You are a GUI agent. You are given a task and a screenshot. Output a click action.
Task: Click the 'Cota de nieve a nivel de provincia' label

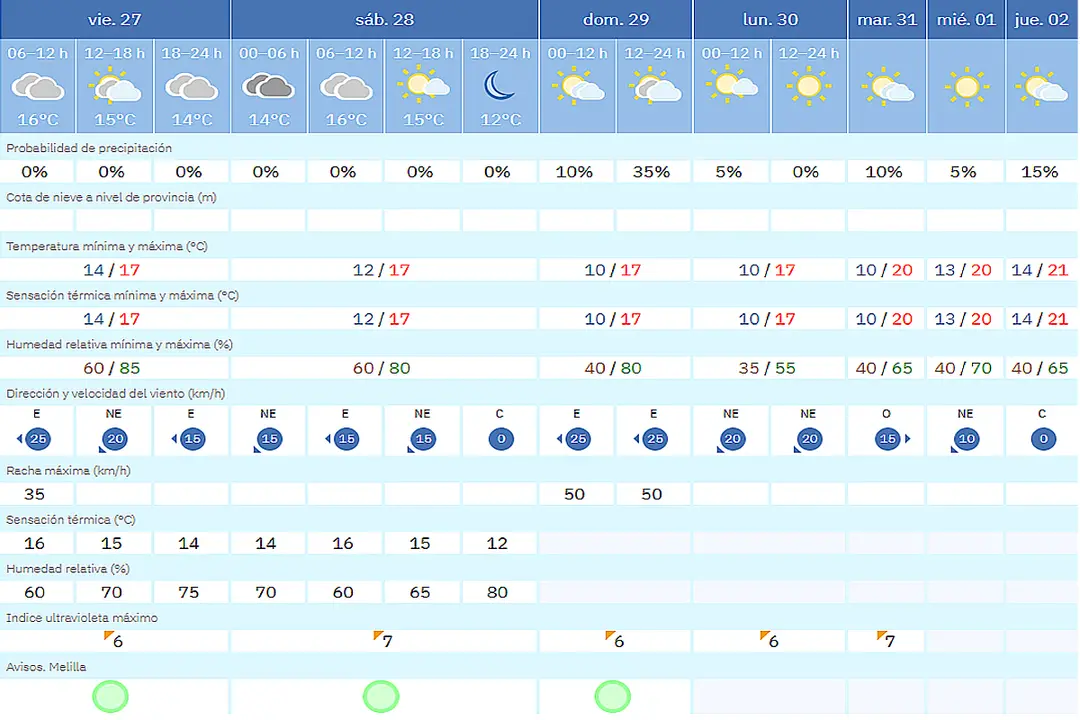[111, 197]
